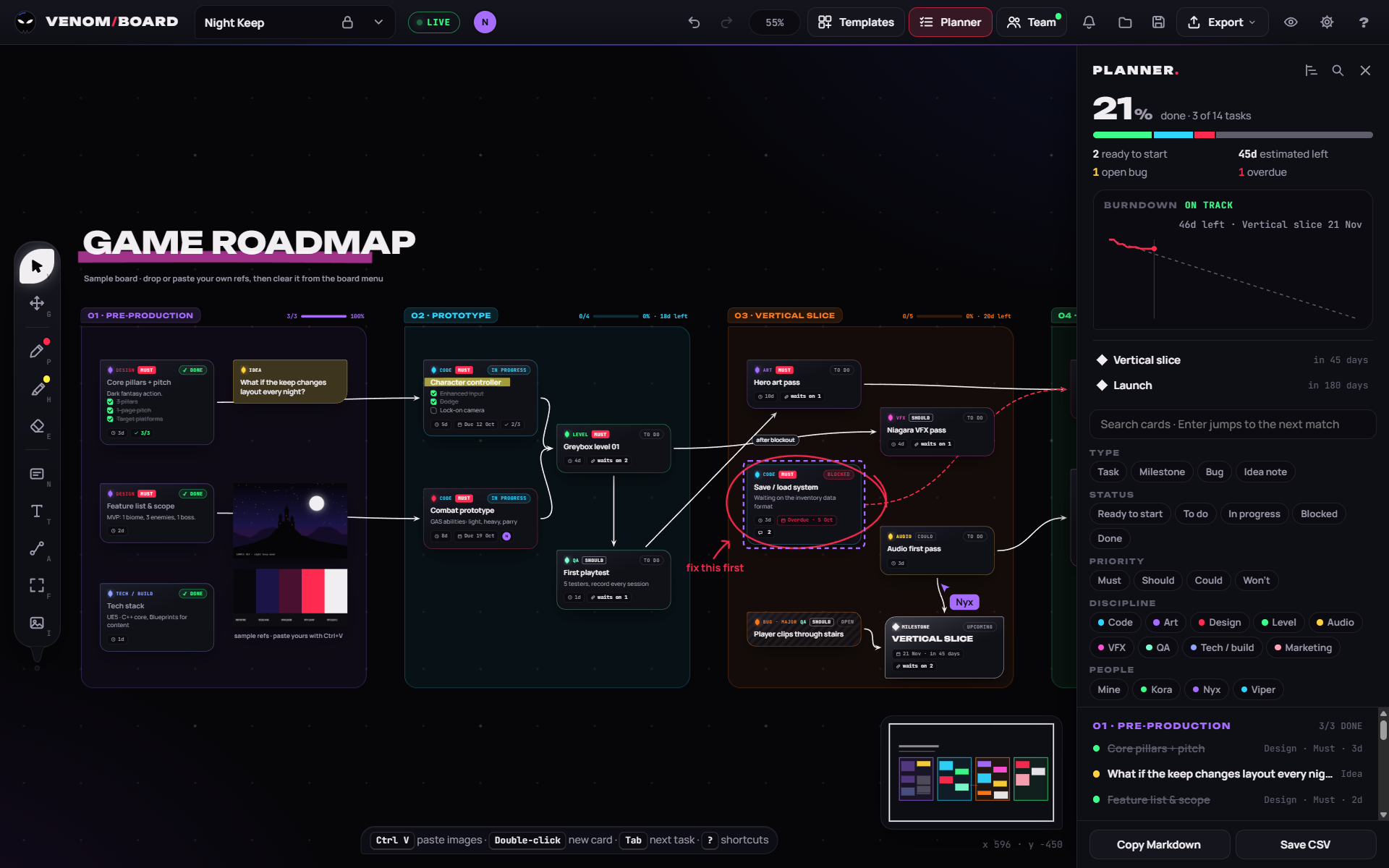Open the Templates menu
Image resolution: width=1389 pixels, height=868 pixels.
[856, 22]
